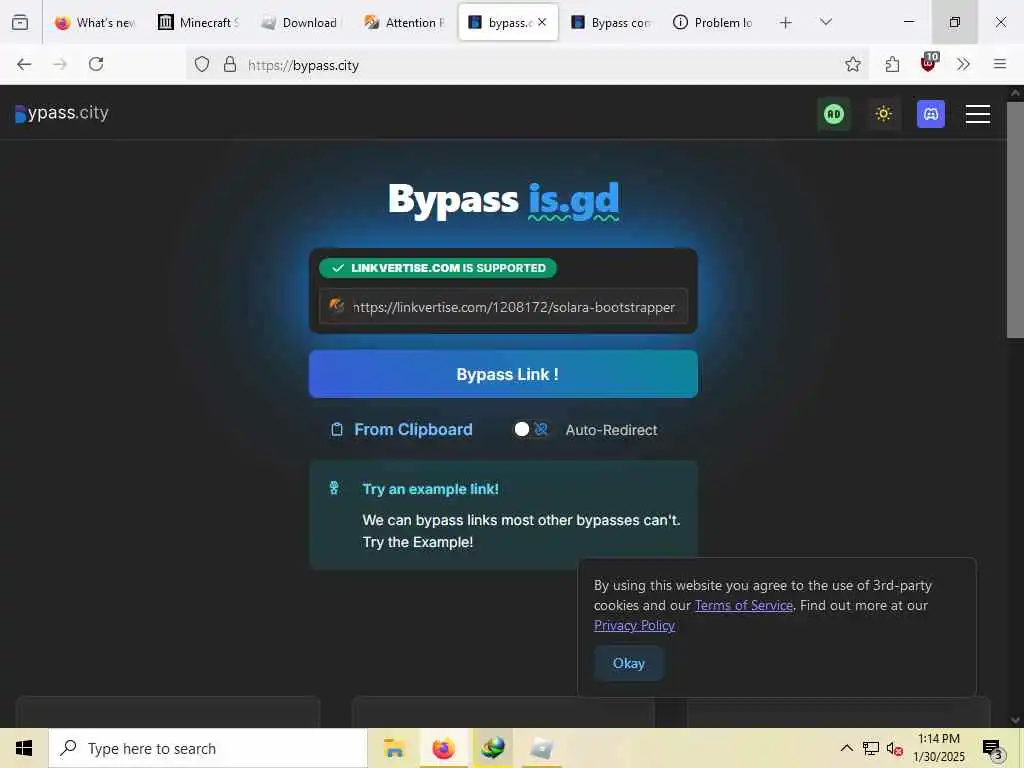Open the Extensions puzzle icon
Screen dimensions: 1024x768
(892, 64)
